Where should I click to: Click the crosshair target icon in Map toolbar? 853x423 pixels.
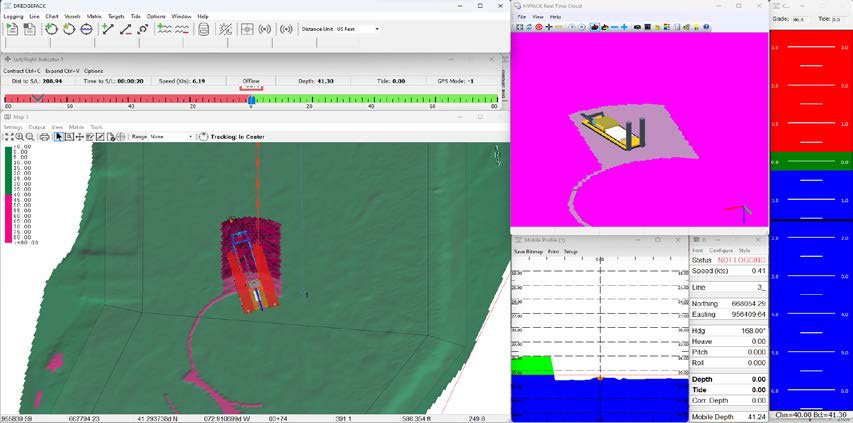121,136
